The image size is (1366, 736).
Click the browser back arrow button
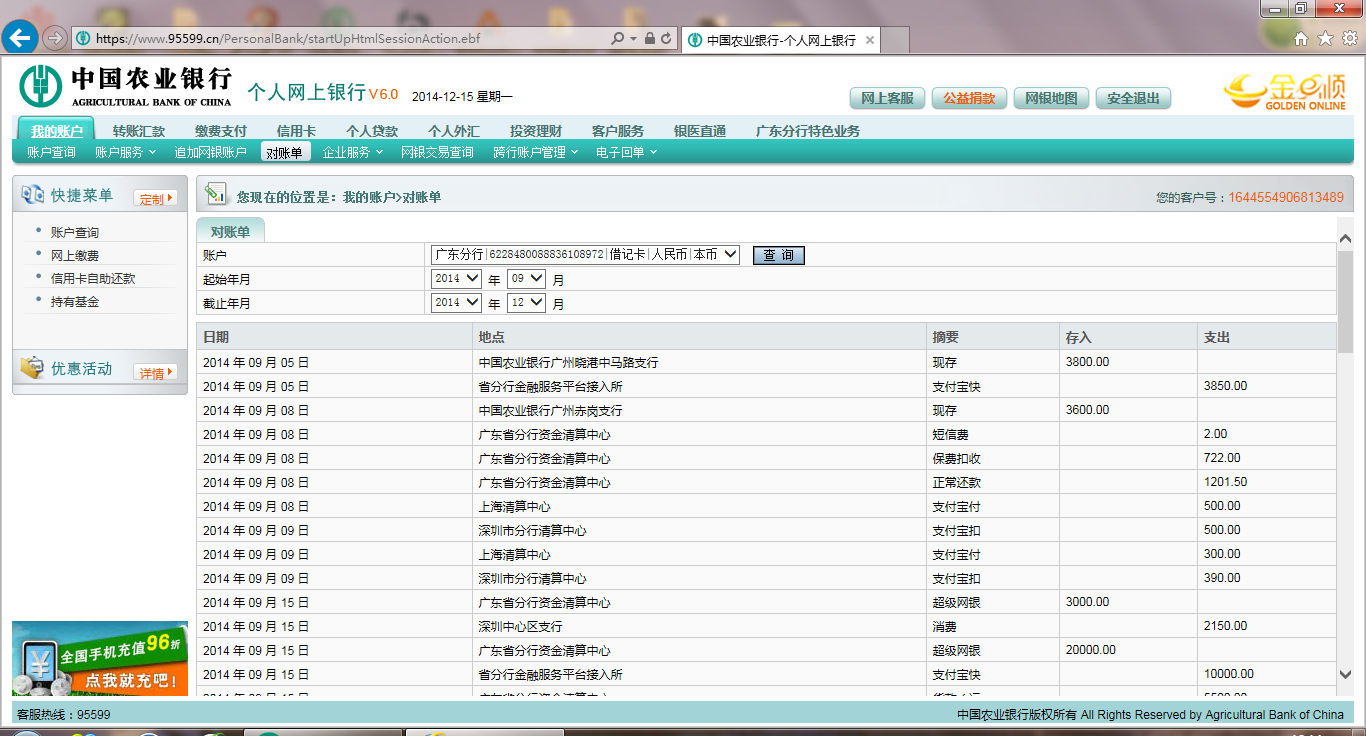pos(20,38)
